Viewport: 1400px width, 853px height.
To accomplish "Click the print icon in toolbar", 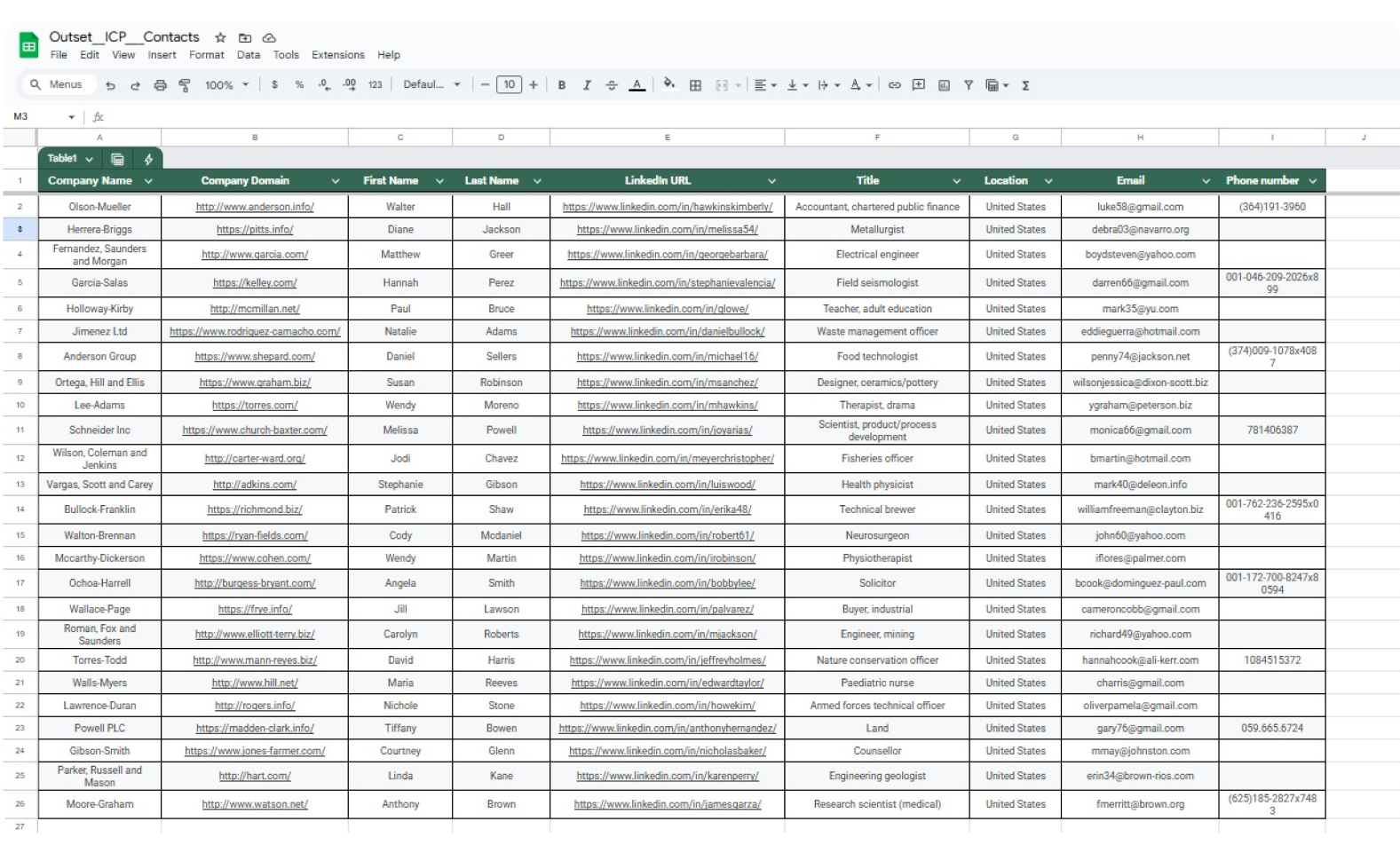I will [160, 85].
